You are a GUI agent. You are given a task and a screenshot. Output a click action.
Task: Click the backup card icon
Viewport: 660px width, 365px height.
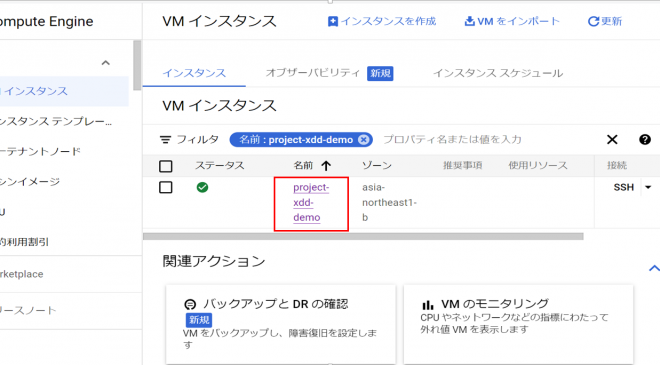[x=190, y=304]
